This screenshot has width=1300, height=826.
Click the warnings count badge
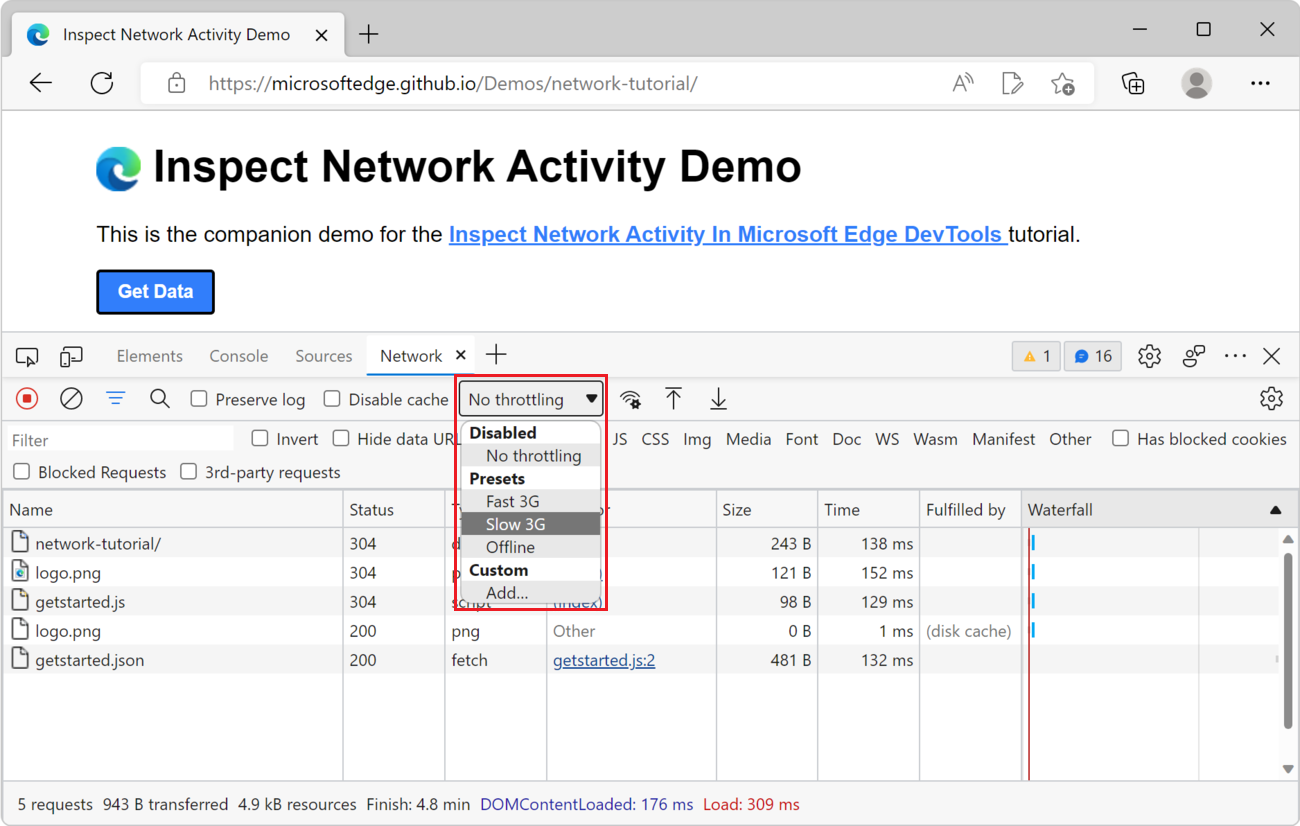pos(1036,356)
